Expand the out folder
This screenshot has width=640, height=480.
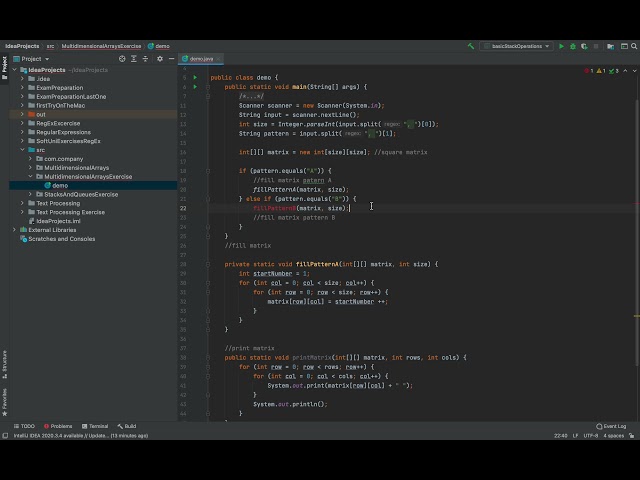click(22, 114)
